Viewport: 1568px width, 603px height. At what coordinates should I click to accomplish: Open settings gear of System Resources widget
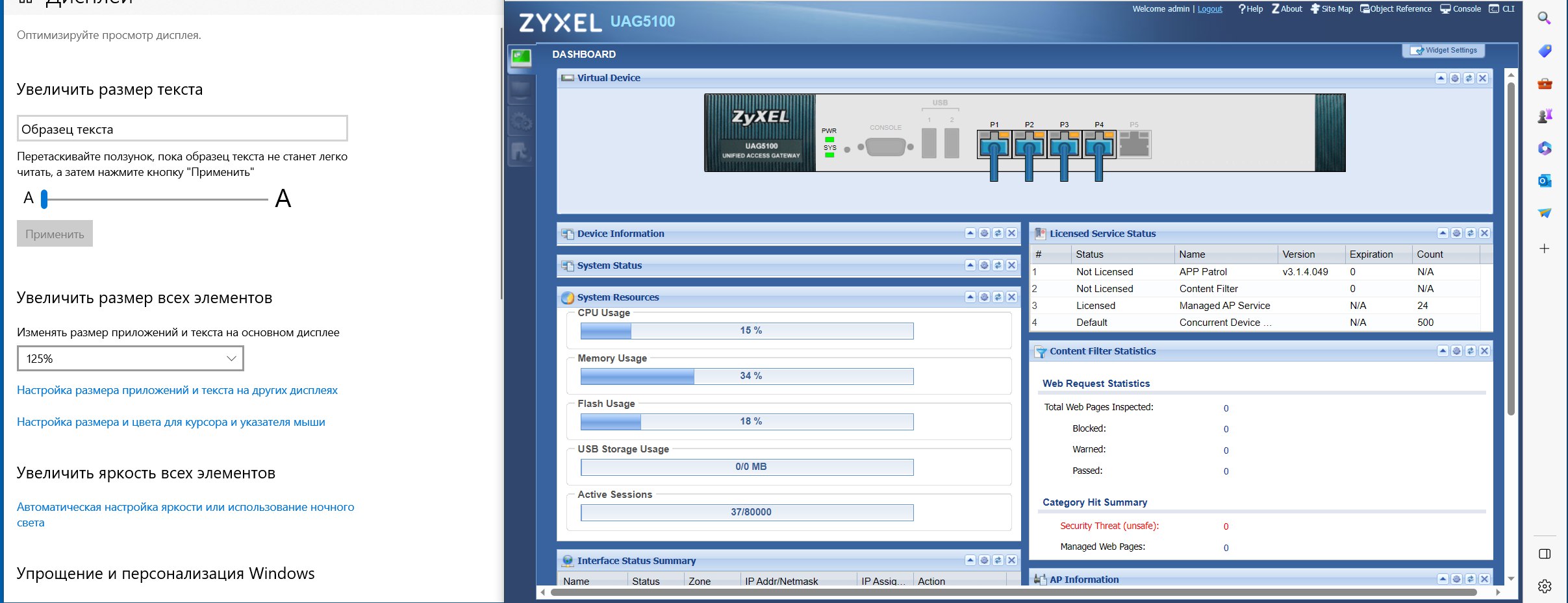(984, 297)
